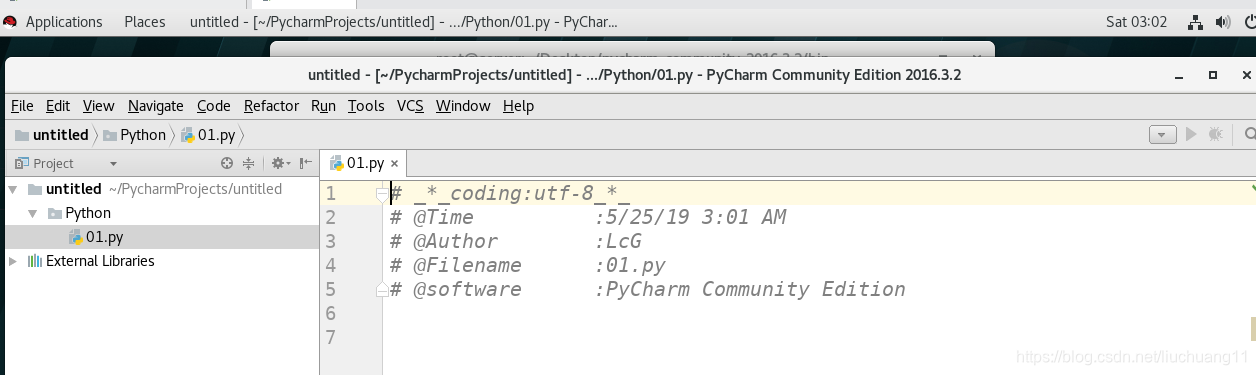Open the Project panel gear settings

coord(280,163)
